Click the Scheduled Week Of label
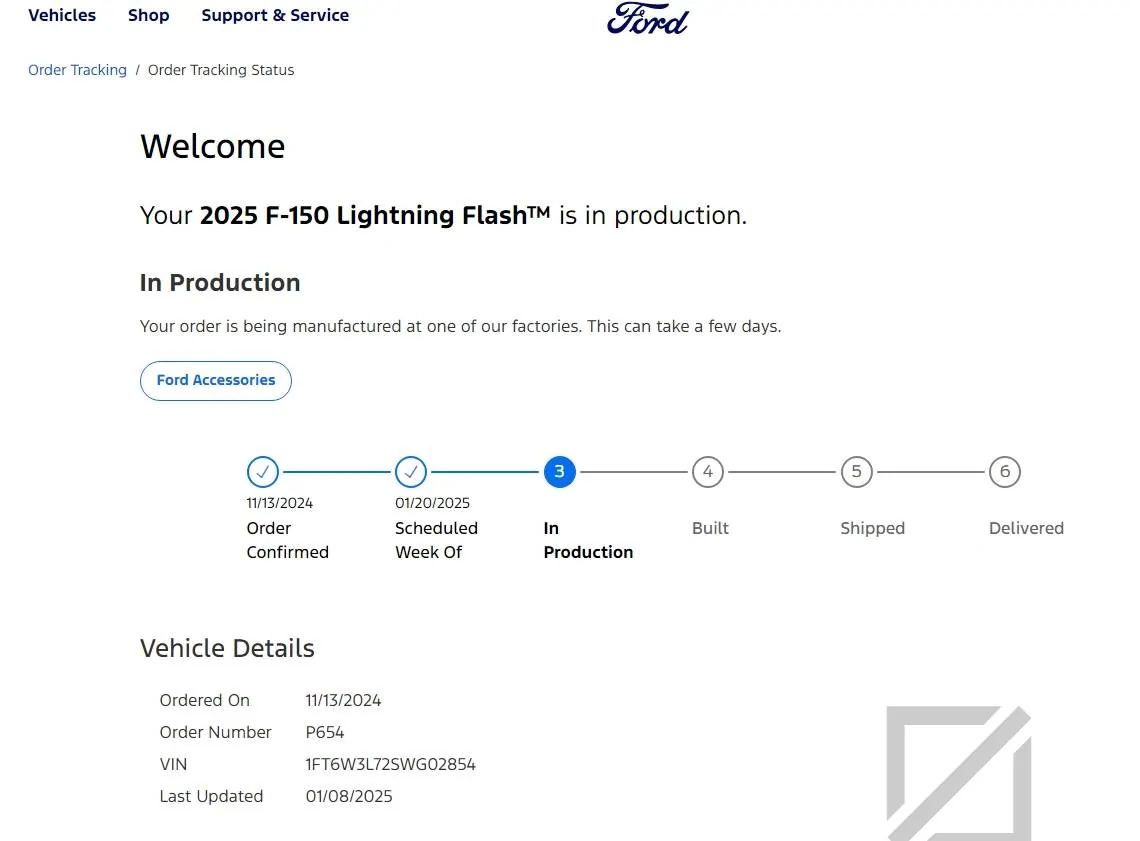Screen dimensions: 1140x841 (436, 540)
